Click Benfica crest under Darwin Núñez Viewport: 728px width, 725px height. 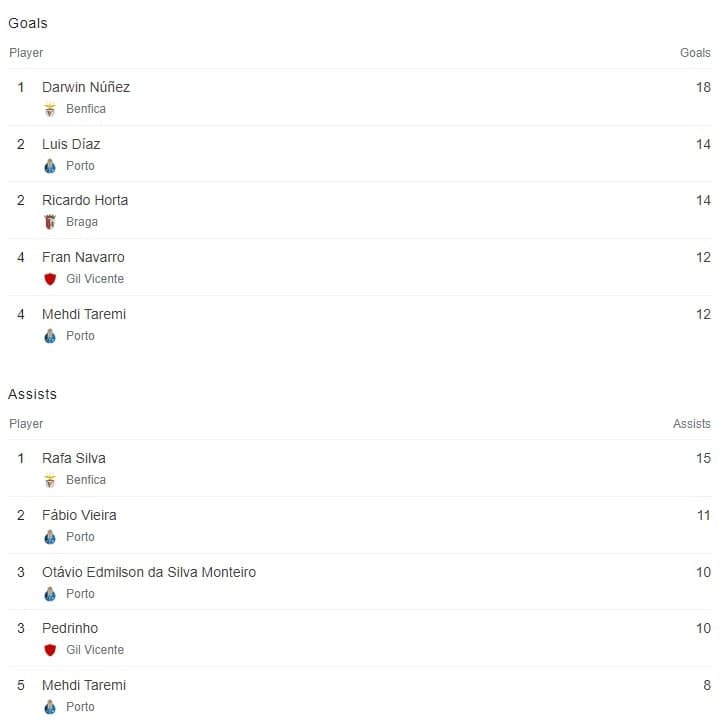[x=50, y=109]
